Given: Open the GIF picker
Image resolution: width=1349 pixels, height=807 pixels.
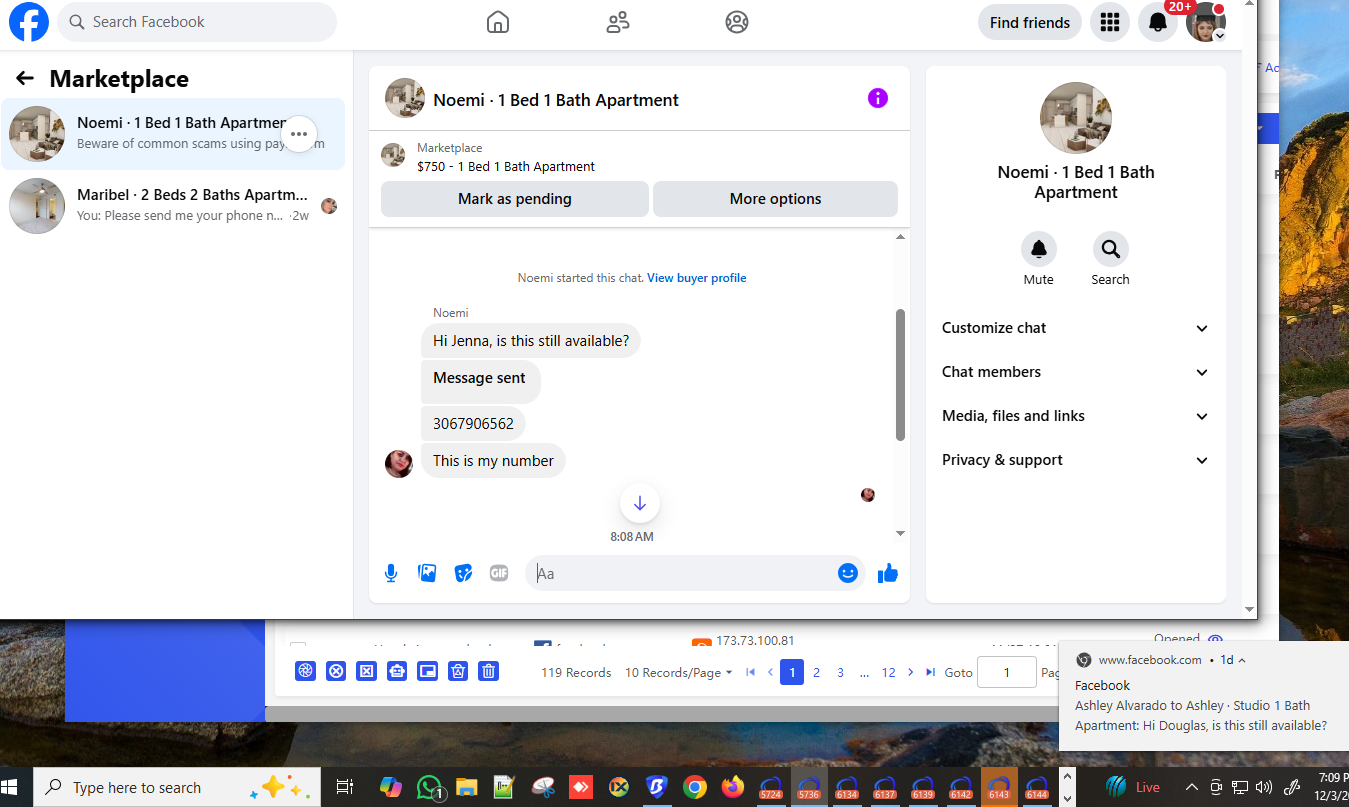Looking at the screenshot, I should [499, 573].
